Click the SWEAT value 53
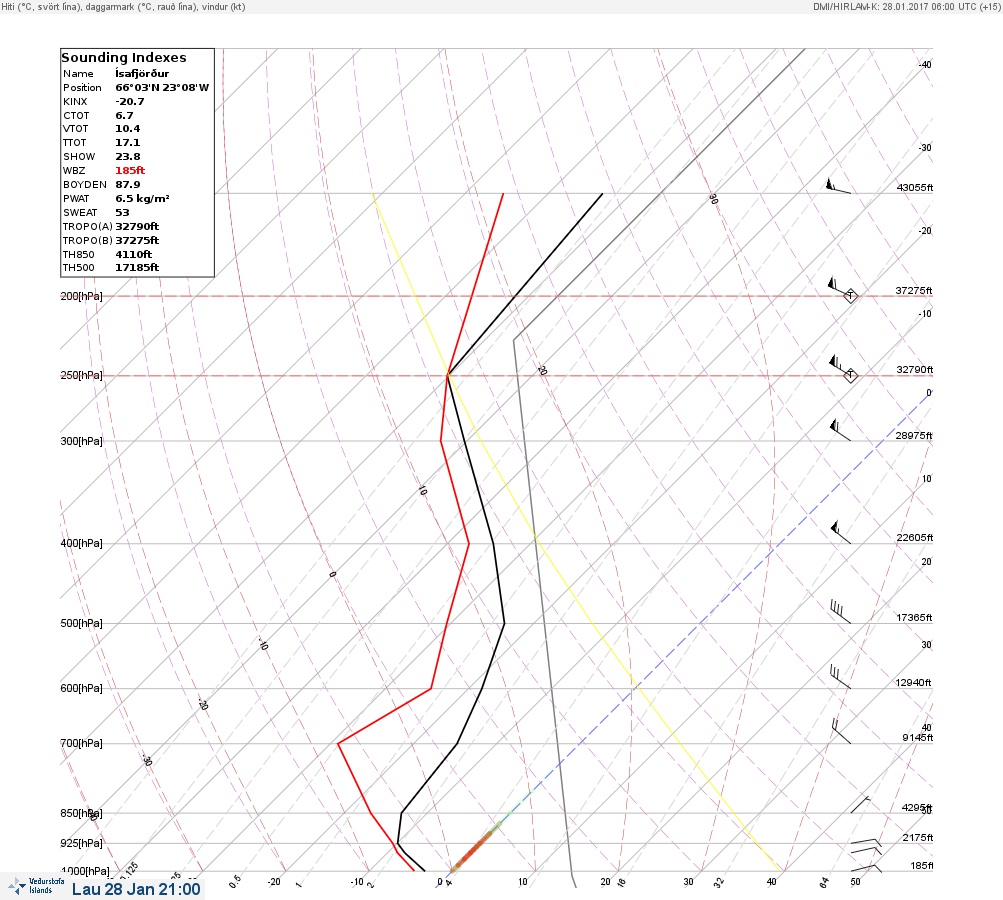1003x900 pixels. (122, 212)
